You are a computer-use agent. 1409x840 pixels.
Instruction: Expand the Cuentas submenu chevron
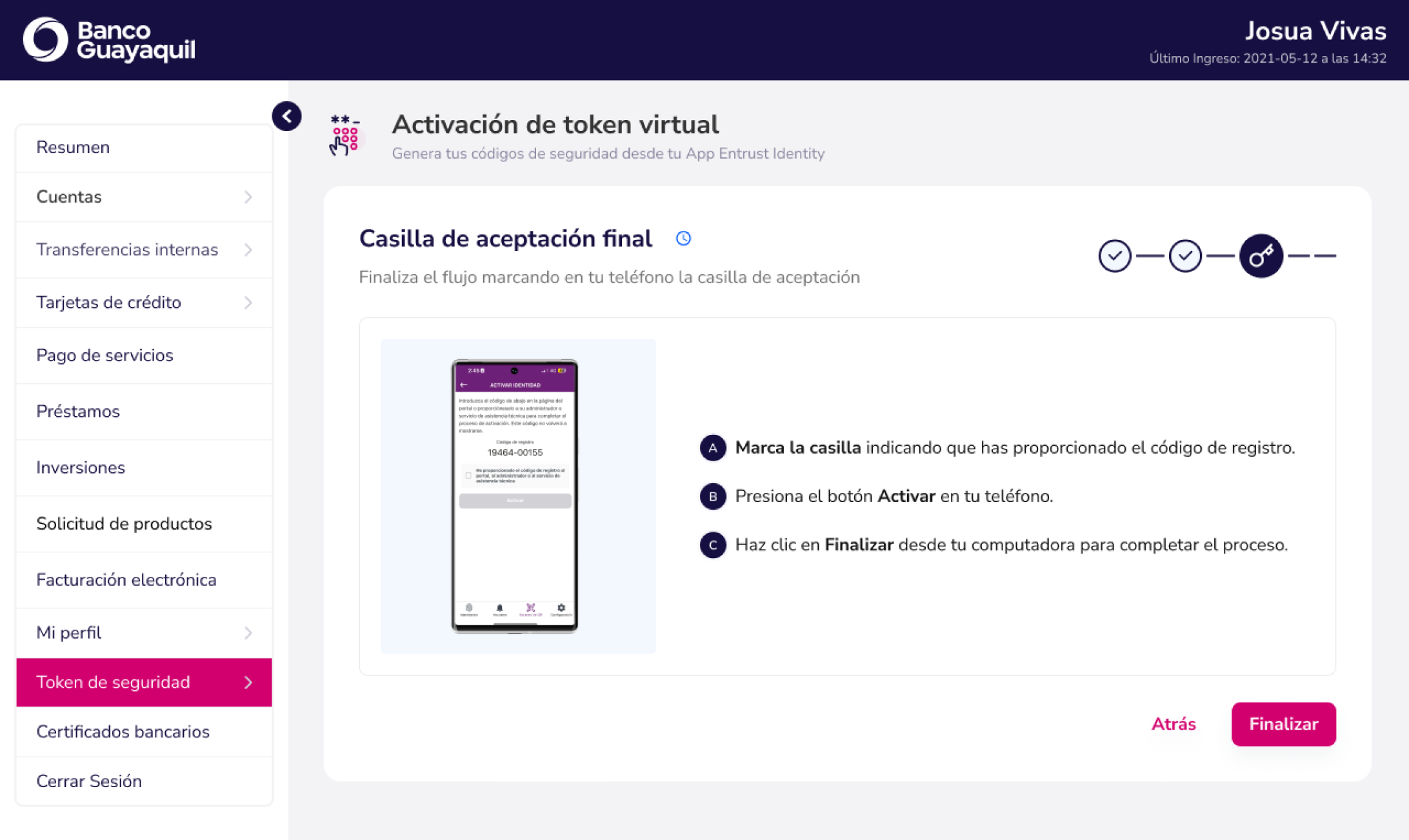[248, 197]
